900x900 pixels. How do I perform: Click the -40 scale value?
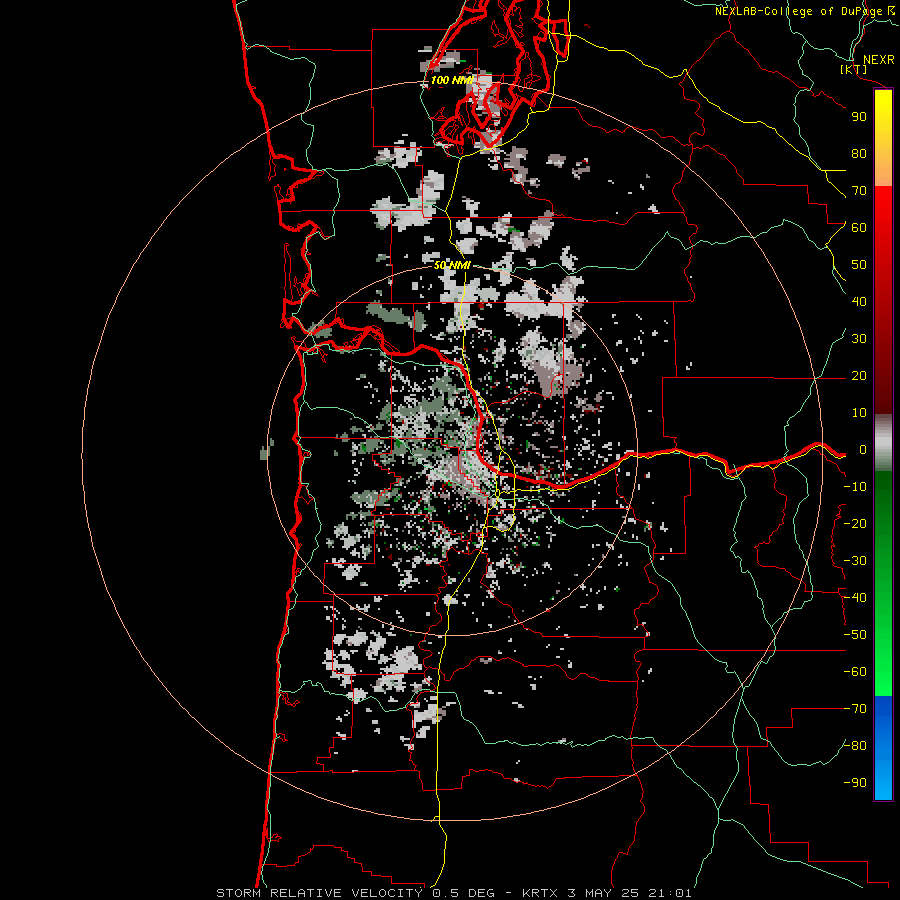(855, 598)
